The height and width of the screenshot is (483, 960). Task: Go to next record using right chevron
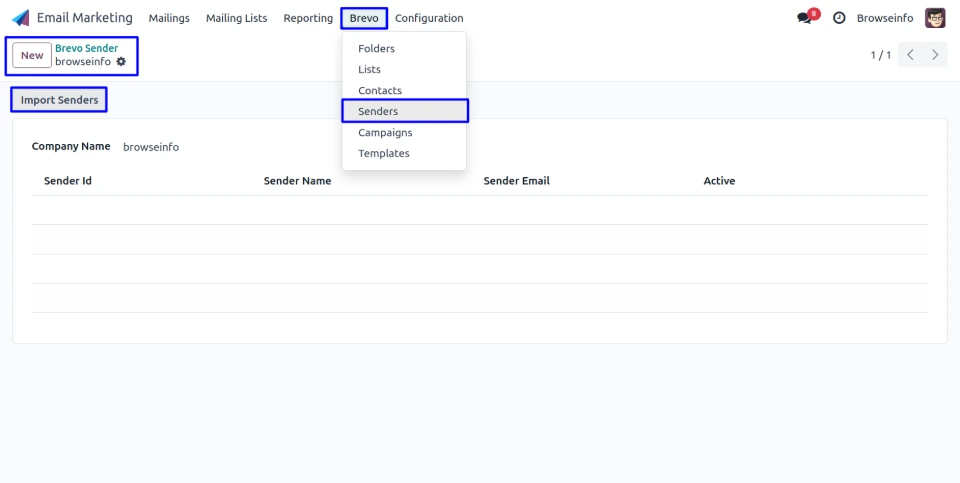(x=935, y=55)
